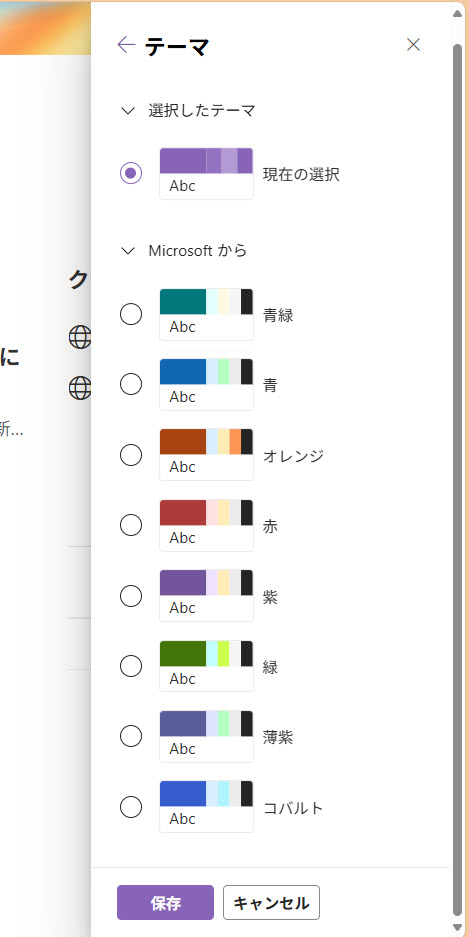
Task: Pick the オレンジ theme radio button
Action: pos(131,455)
